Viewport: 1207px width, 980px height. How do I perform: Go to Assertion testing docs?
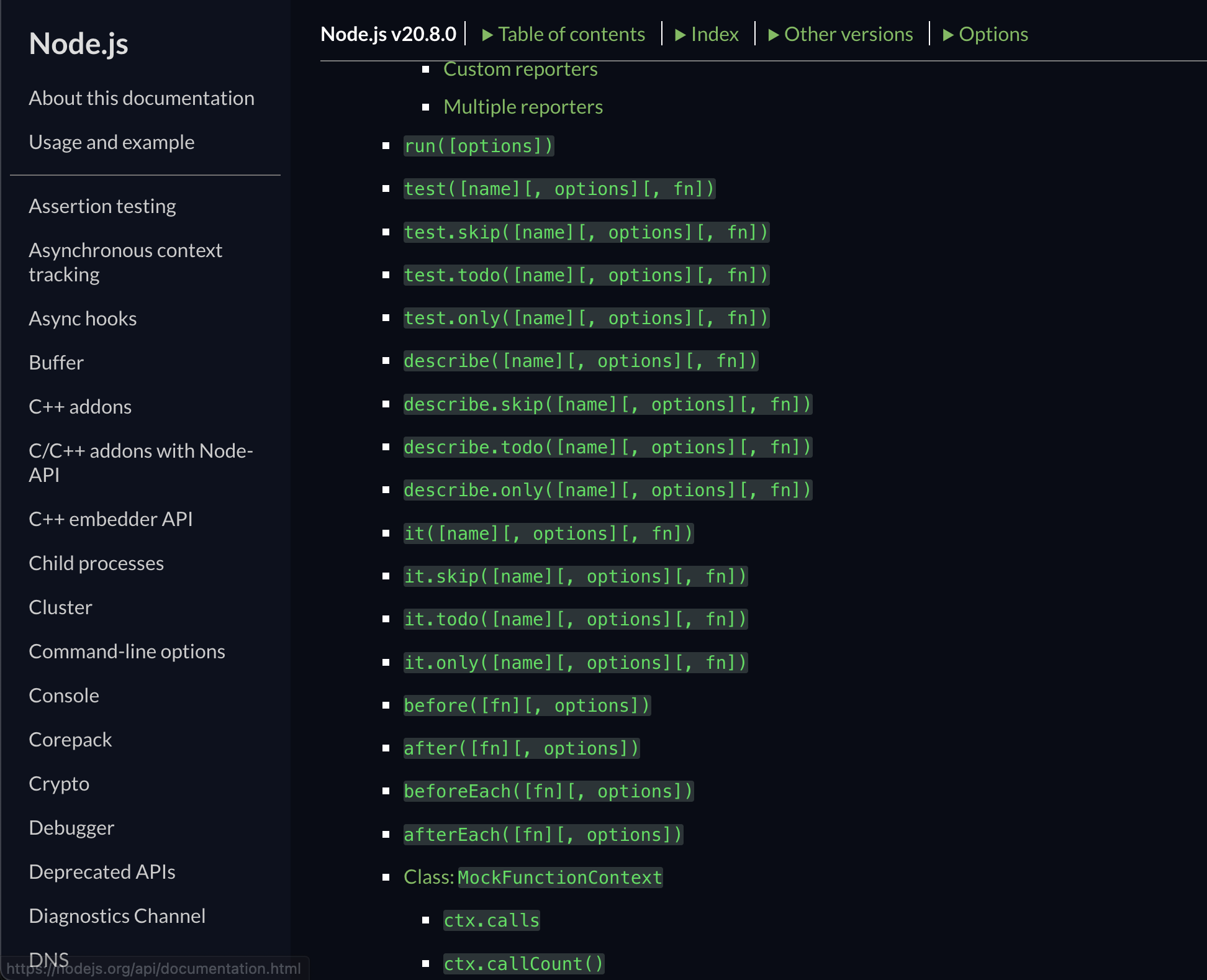click(x=102, y=206)
